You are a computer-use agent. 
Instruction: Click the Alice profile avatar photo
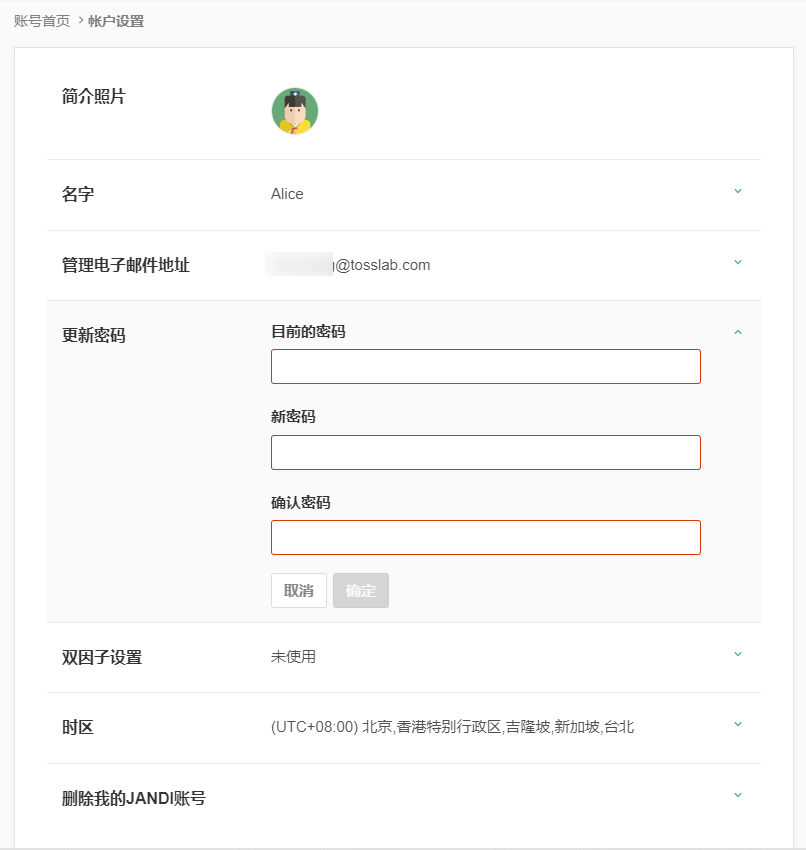point(295,111)
